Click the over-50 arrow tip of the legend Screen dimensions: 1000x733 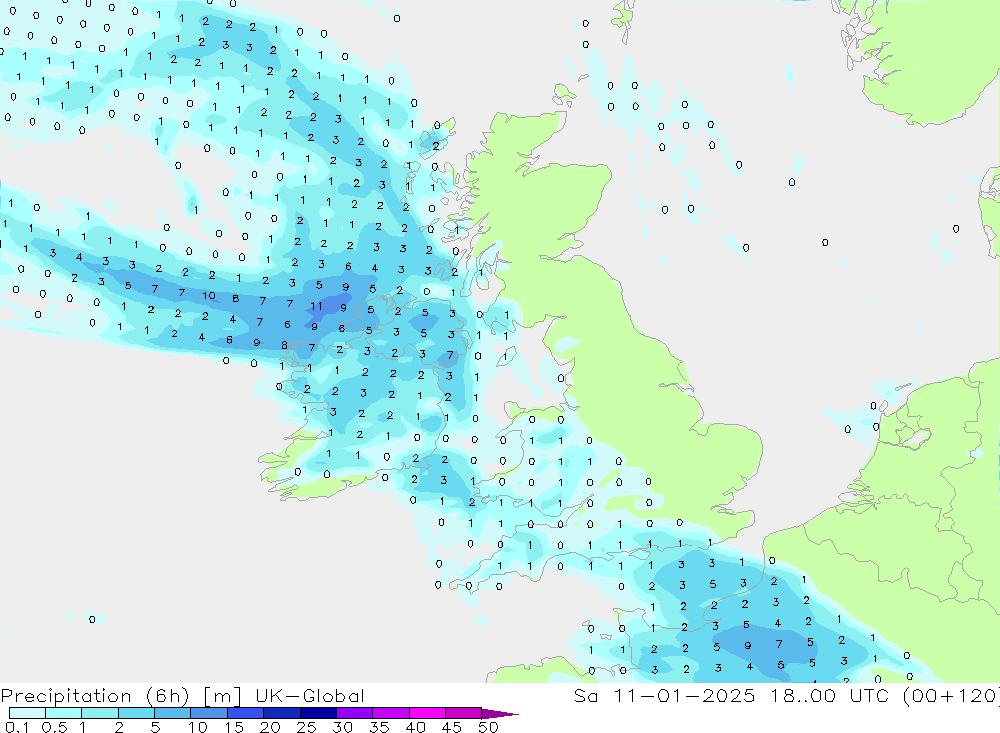(500, 714)
